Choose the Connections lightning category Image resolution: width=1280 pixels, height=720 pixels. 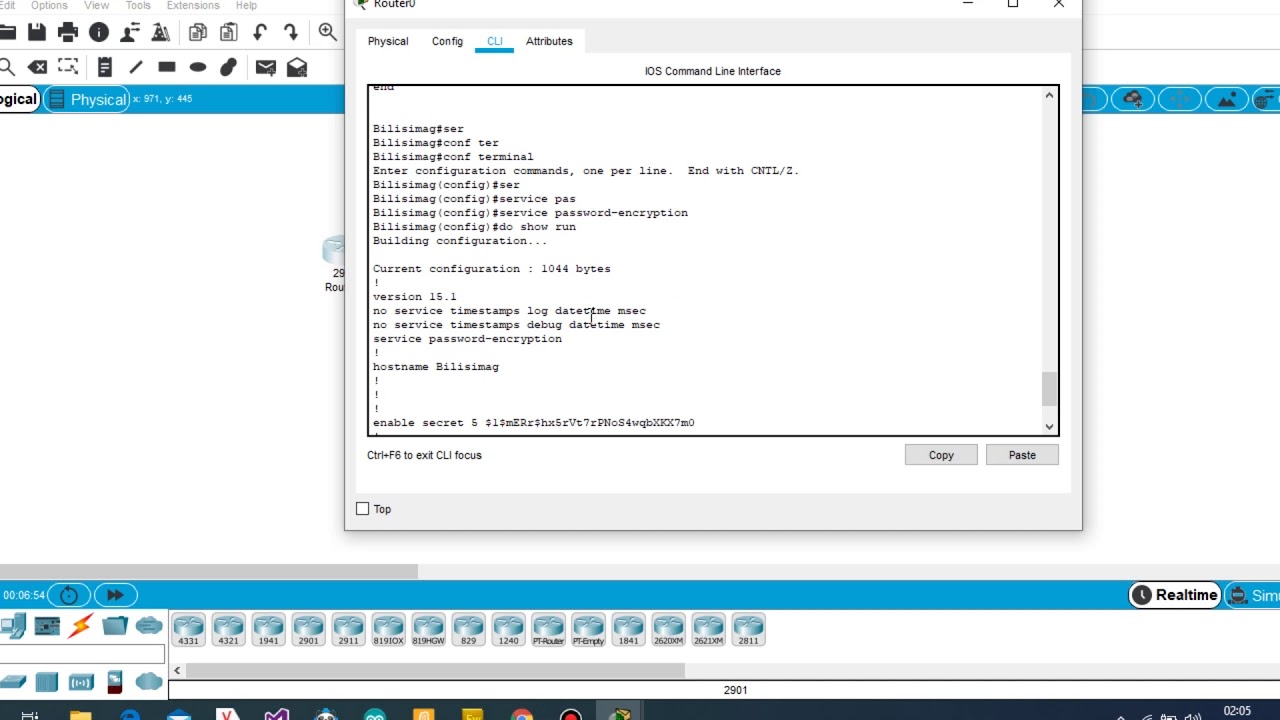coord(81,626)
